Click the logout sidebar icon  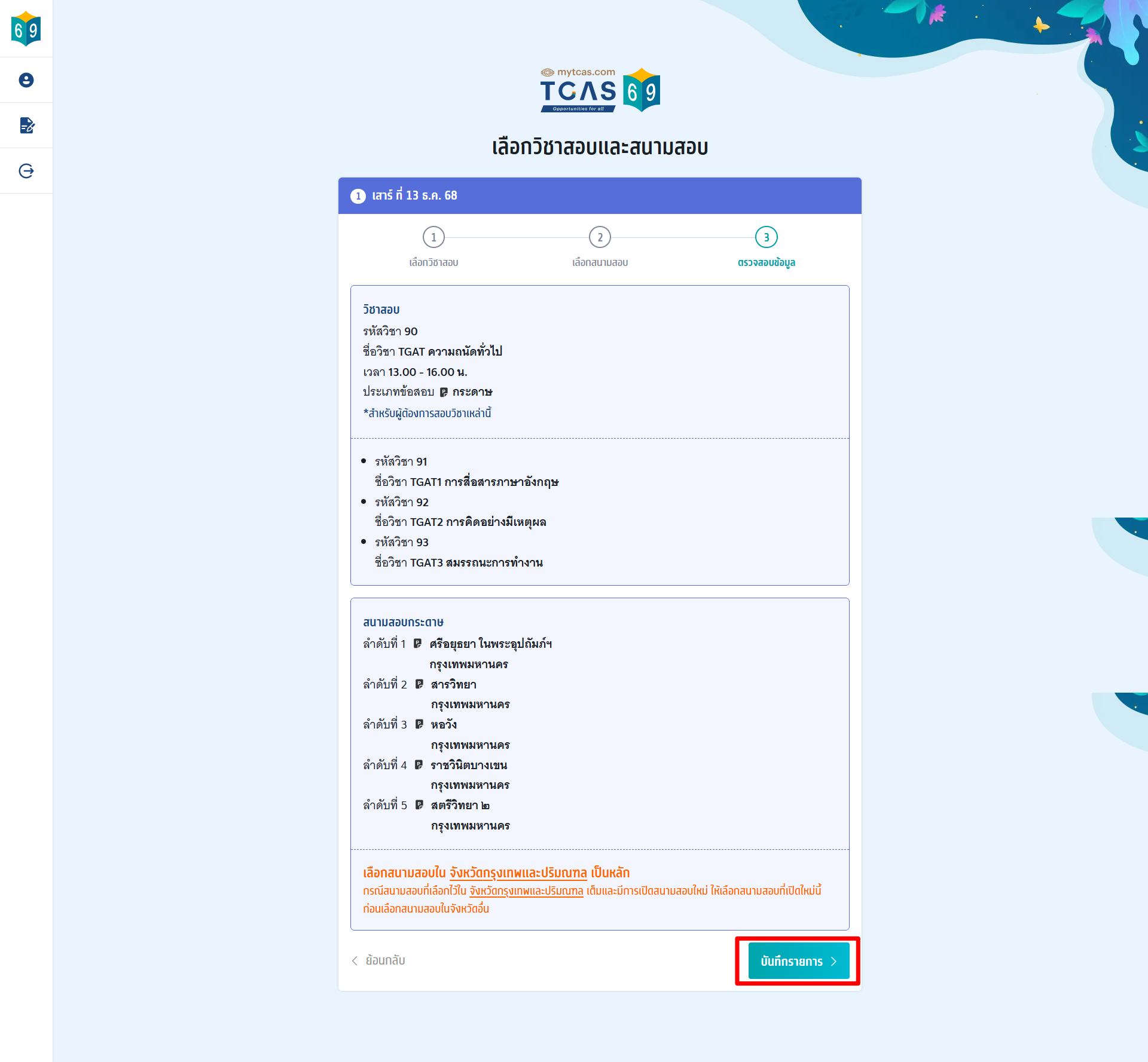click(x=26, y=171)
